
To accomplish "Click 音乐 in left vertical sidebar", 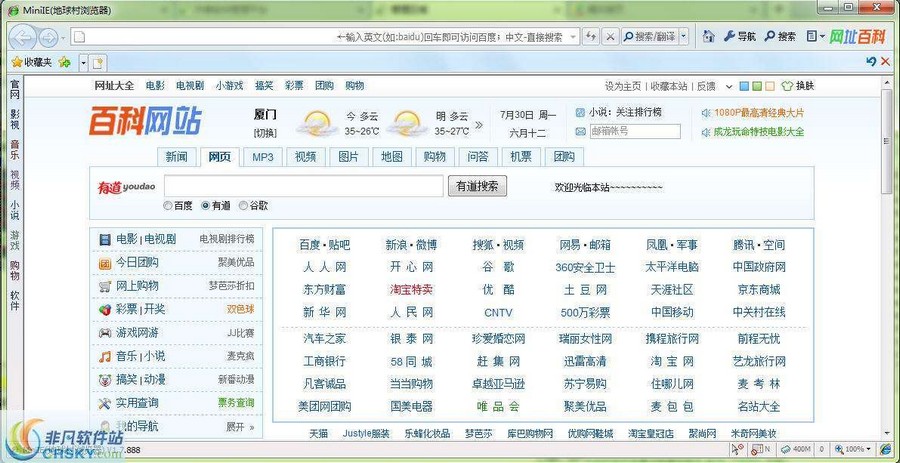I will click(x=15, y=149).
